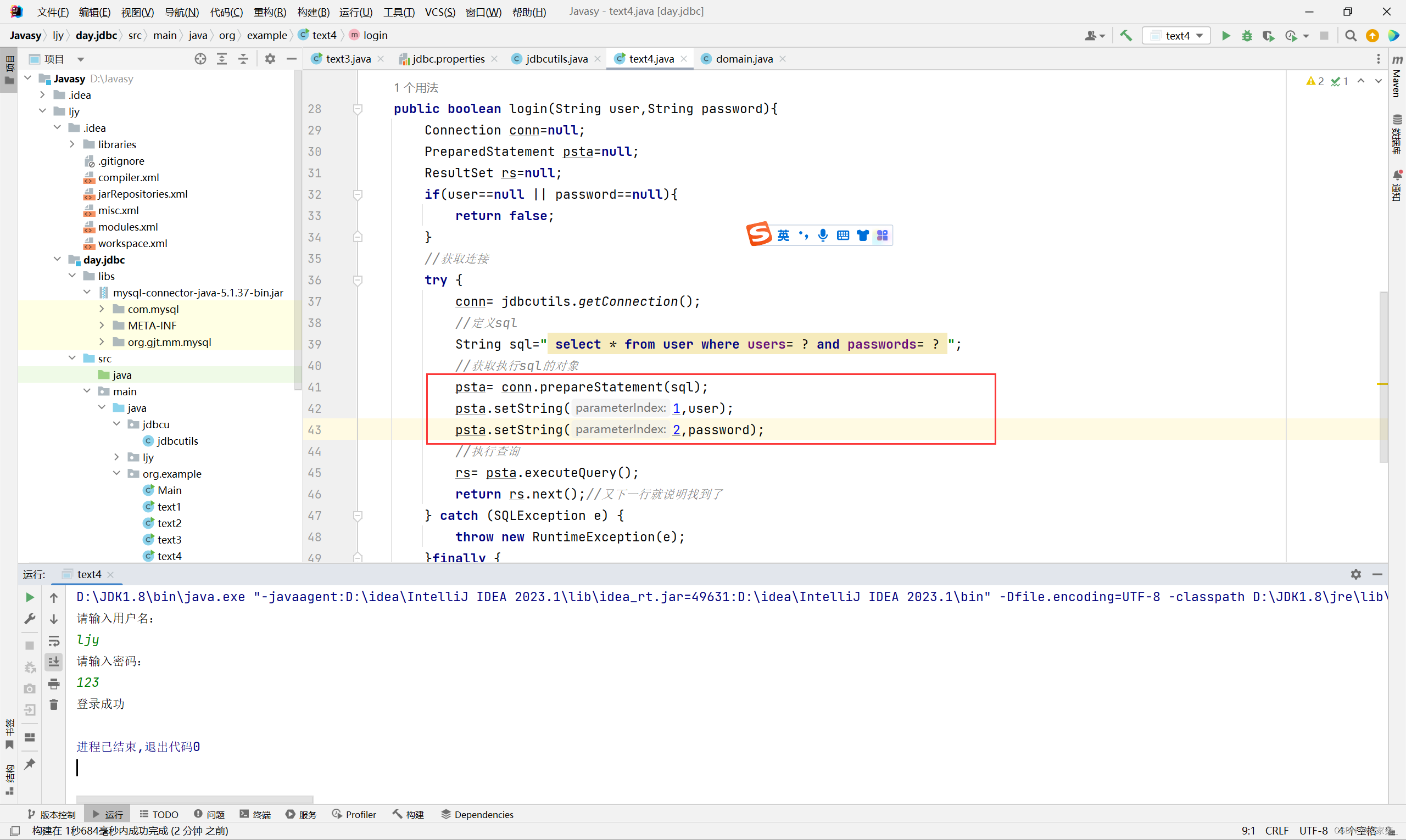Expand the com.mysql package node

coord(102,309)
